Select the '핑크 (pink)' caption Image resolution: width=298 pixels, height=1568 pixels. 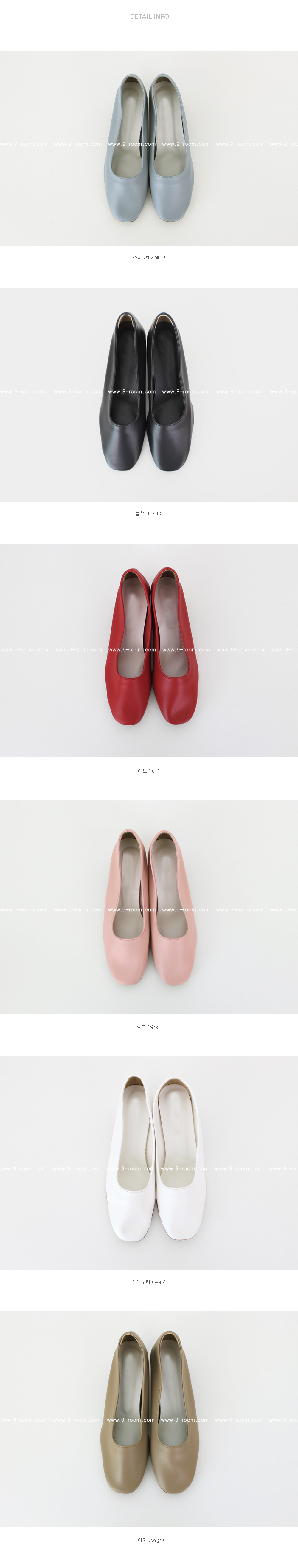(x=148, y=1027)
